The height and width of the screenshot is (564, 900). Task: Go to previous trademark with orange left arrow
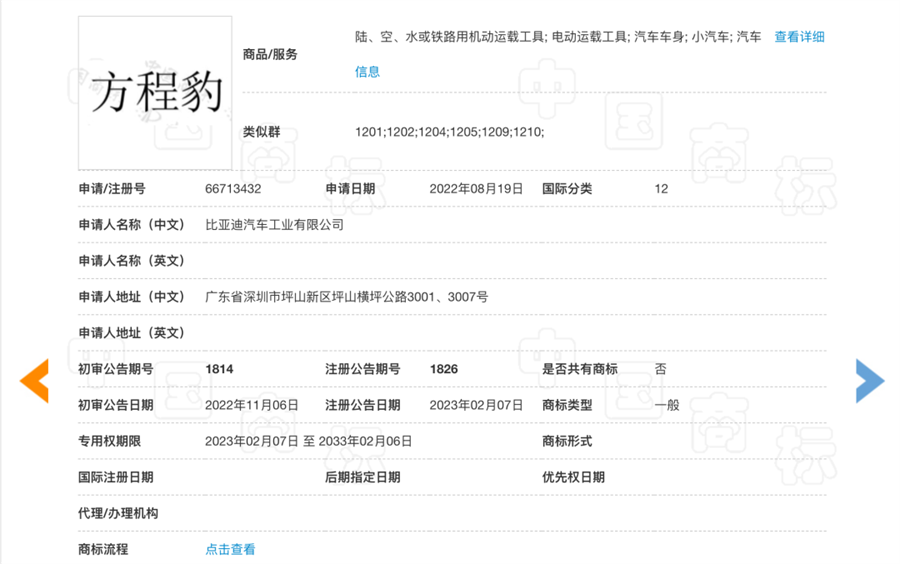34,381
